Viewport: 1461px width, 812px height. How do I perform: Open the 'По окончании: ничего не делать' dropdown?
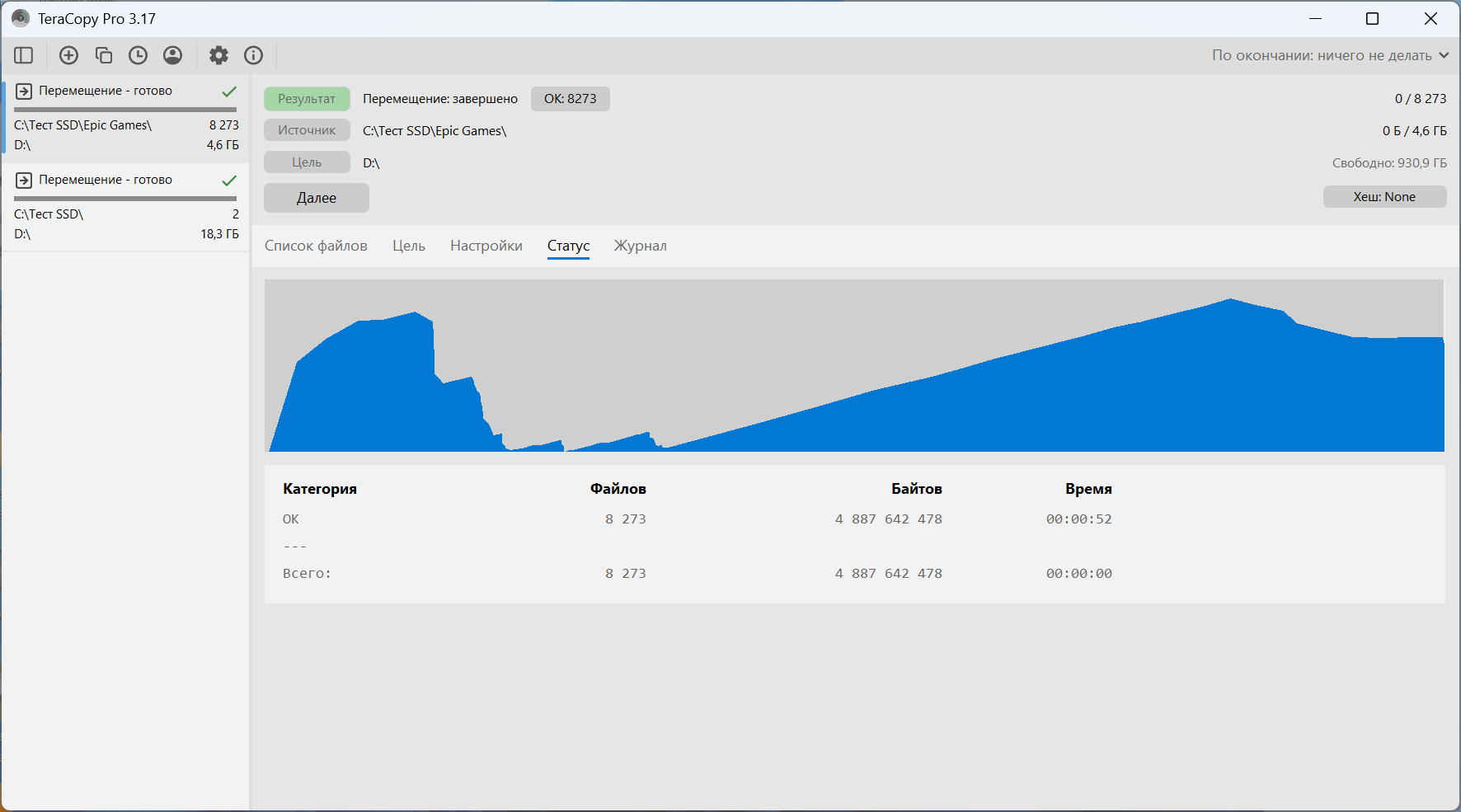1330,55
